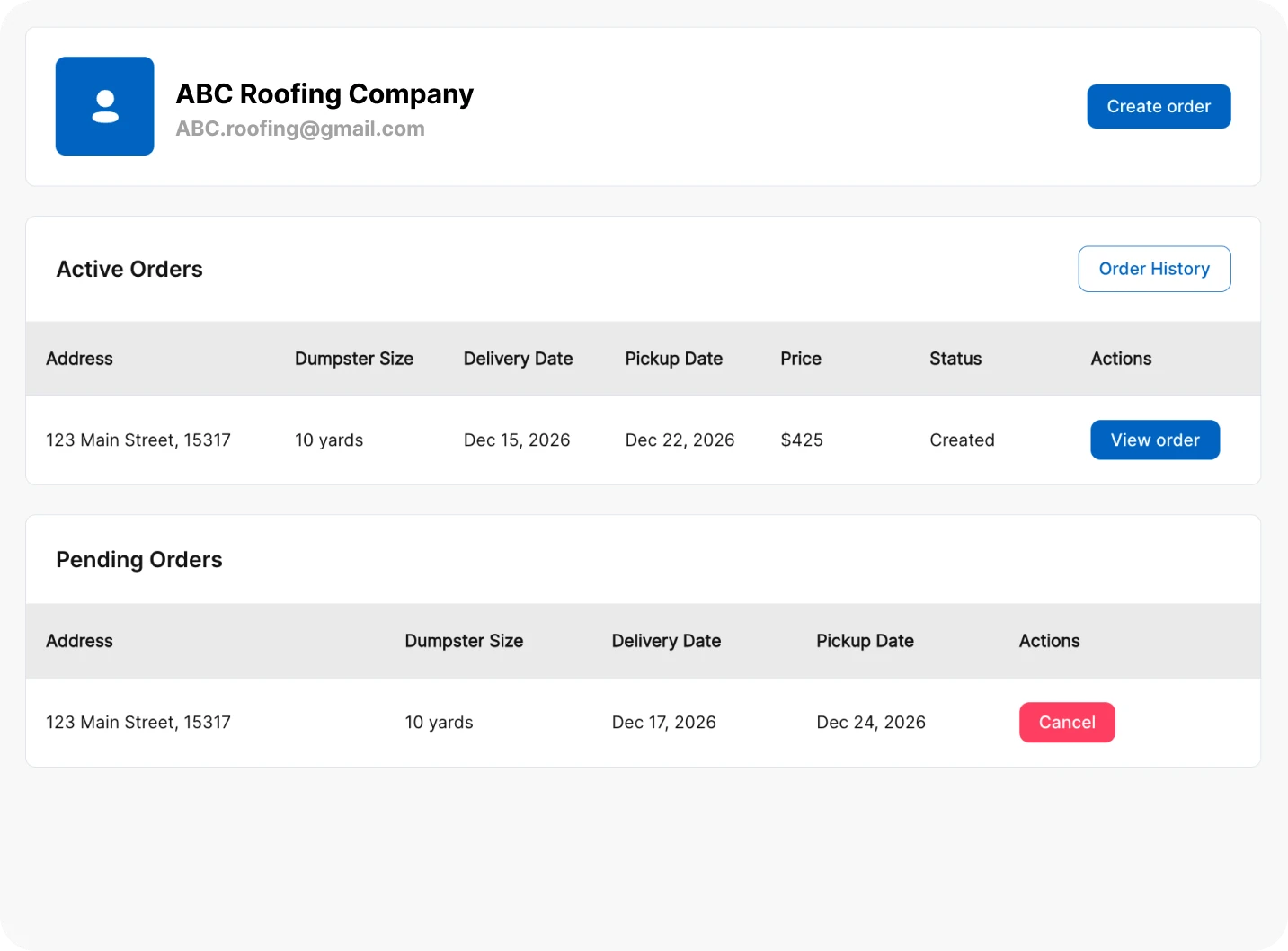The image size is (1288, 951).
Task: View the active order details
Action: [1155, 440]
